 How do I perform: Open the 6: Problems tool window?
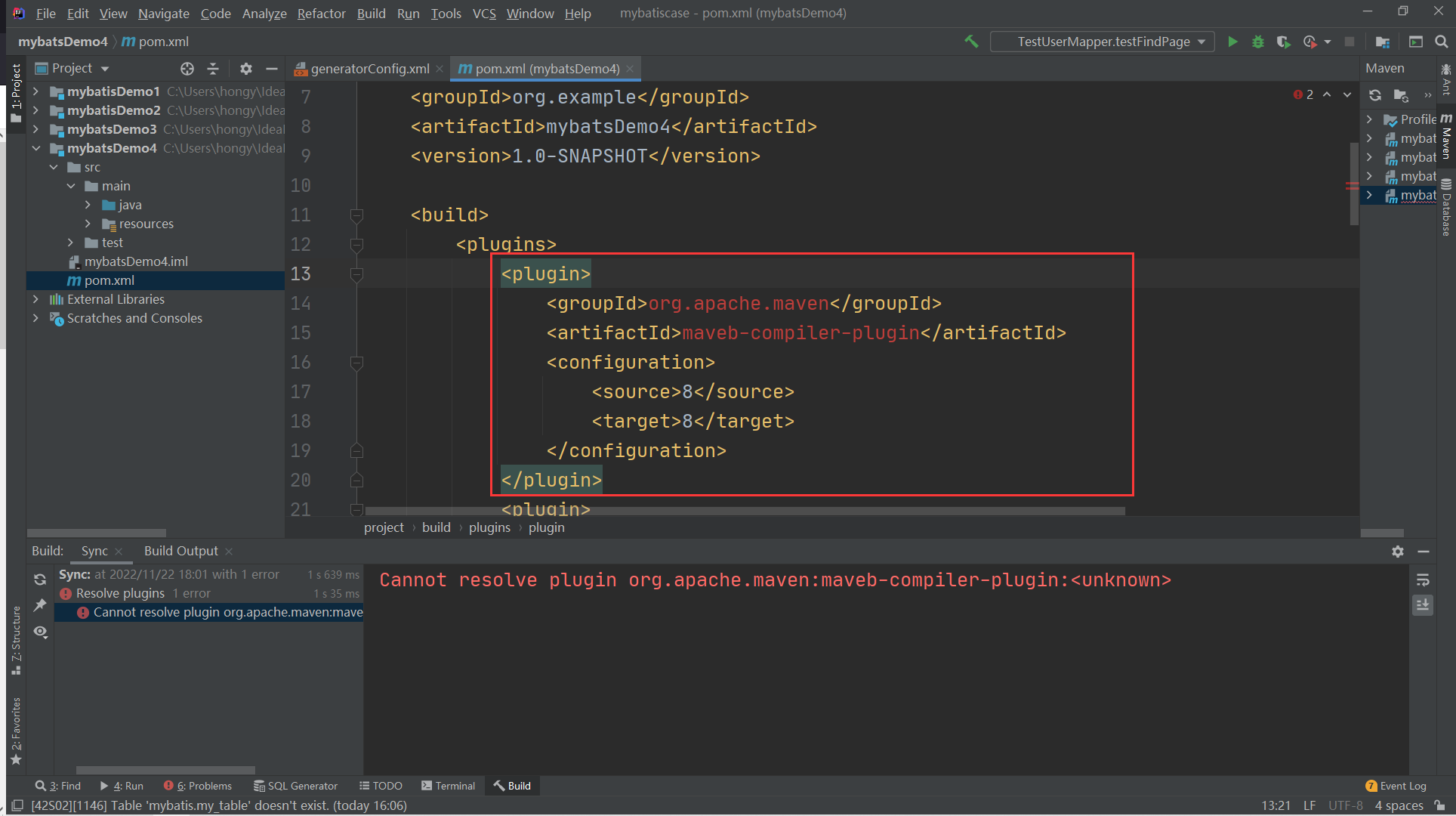click(198, 786)
